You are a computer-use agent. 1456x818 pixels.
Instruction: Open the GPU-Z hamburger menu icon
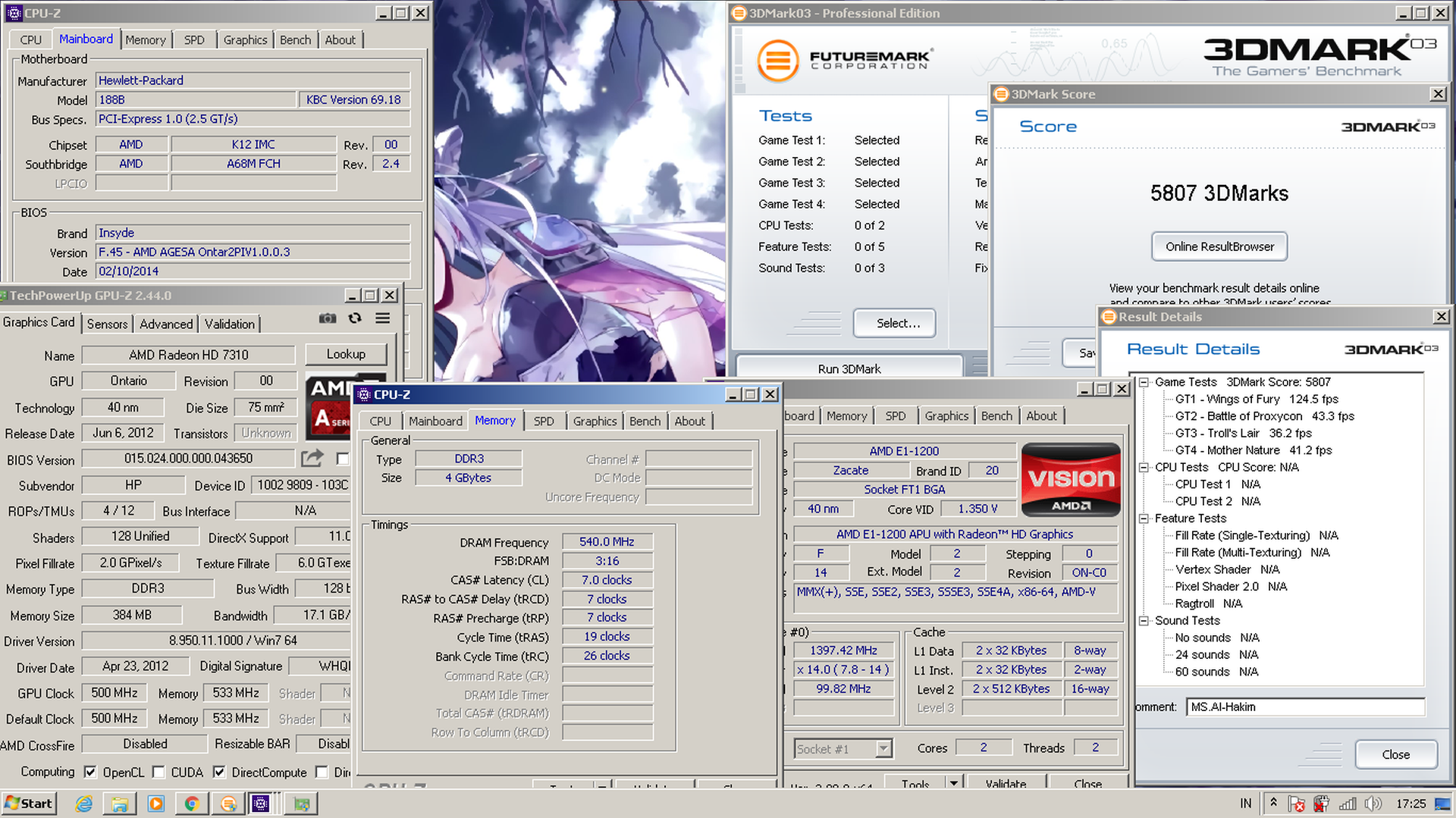(x=383, y=318)
